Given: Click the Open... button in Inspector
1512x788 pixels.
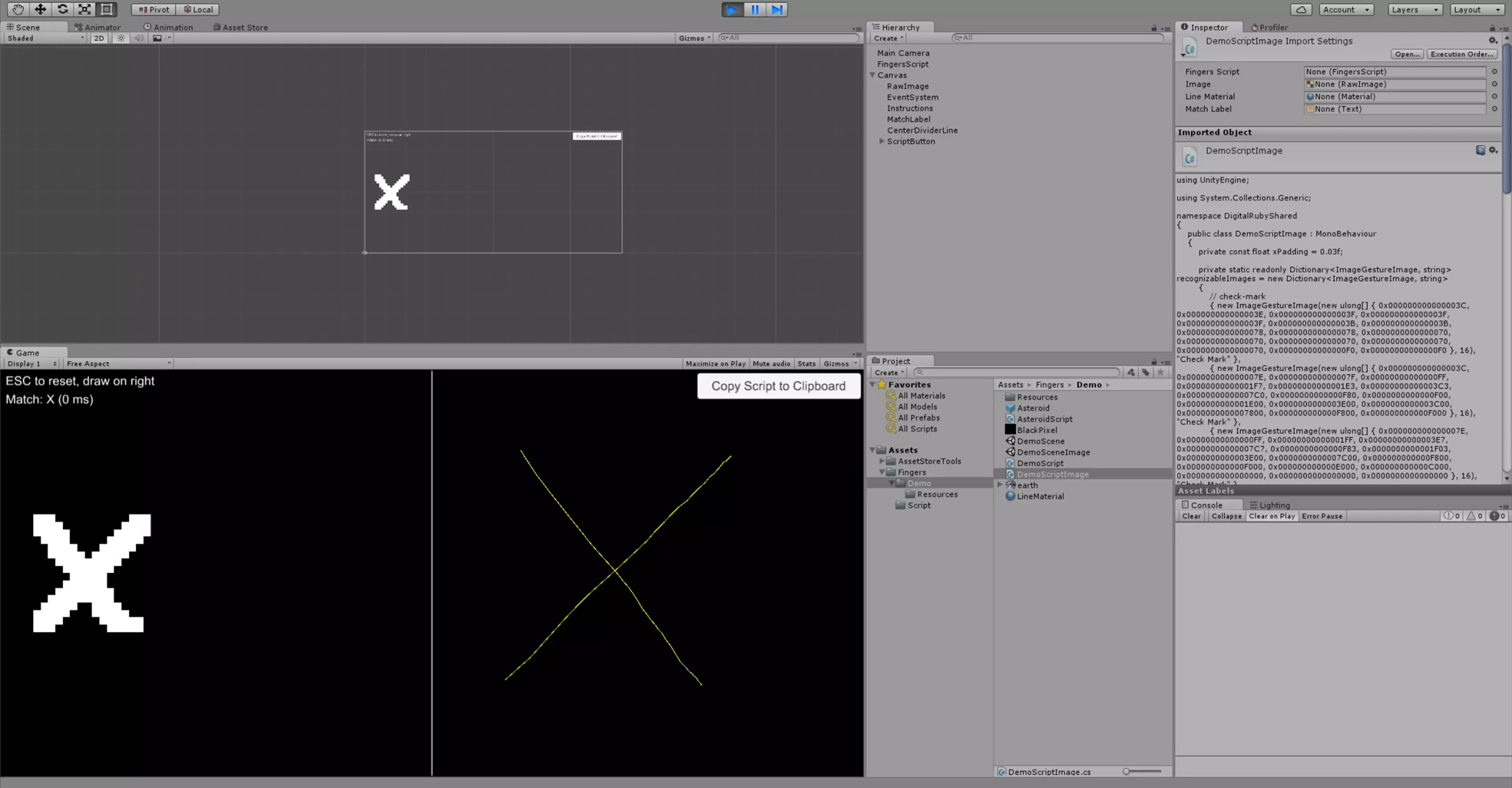Looking at the screenshot, I should click(1407, 54).
